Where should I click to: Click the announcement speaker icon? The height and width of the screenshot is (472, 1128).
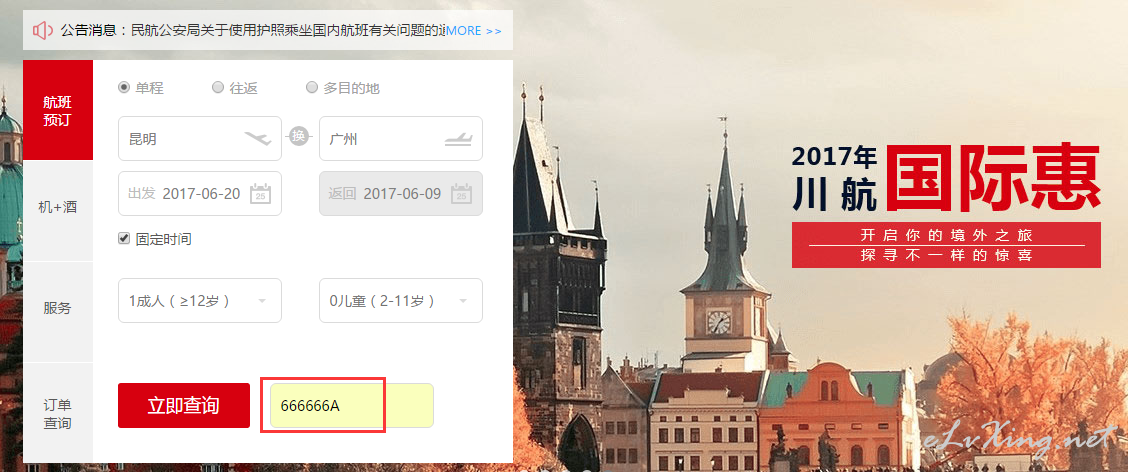(43, 30)
